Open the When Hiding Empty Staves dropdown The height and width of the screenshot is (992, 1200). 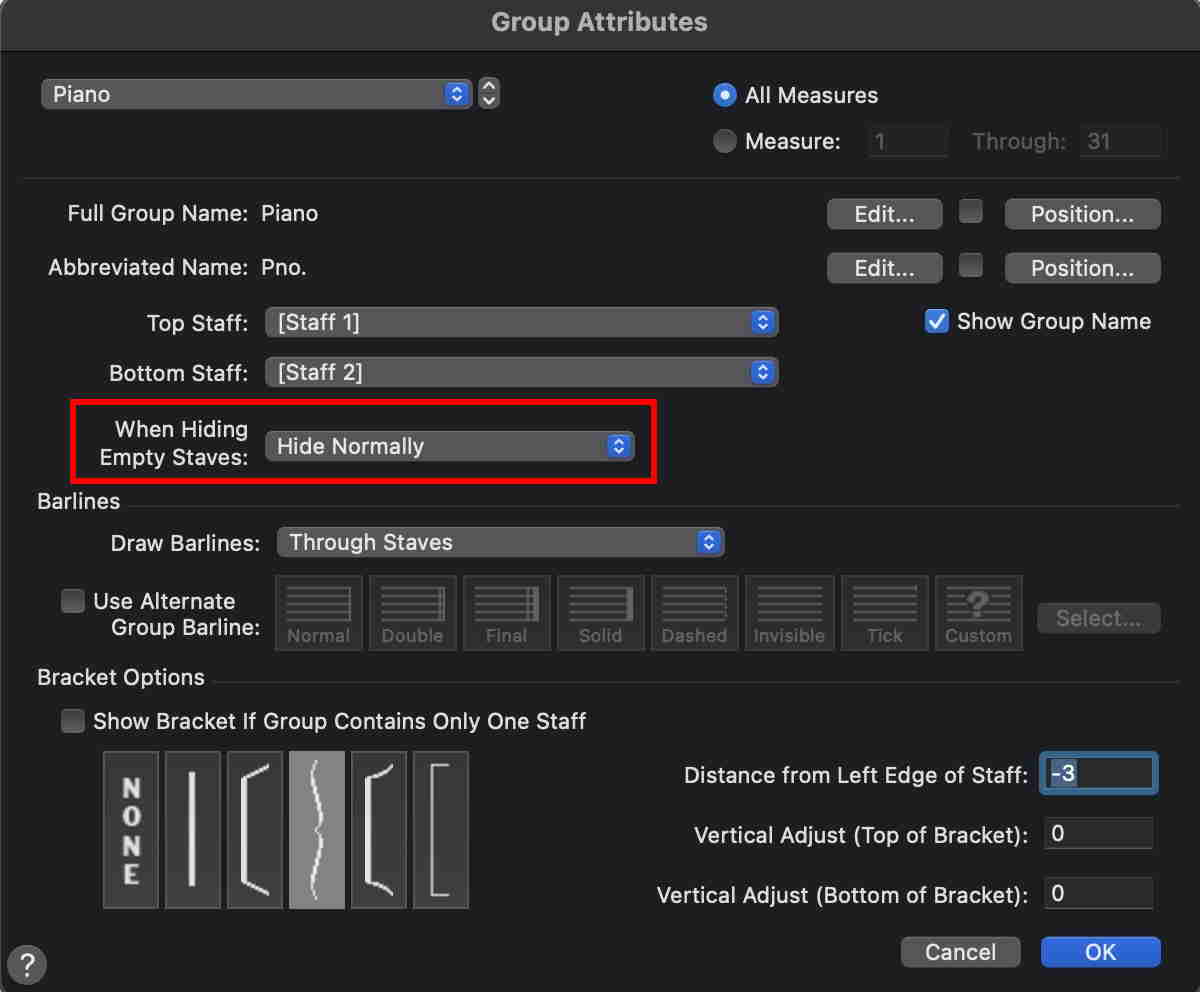[449, 446]
